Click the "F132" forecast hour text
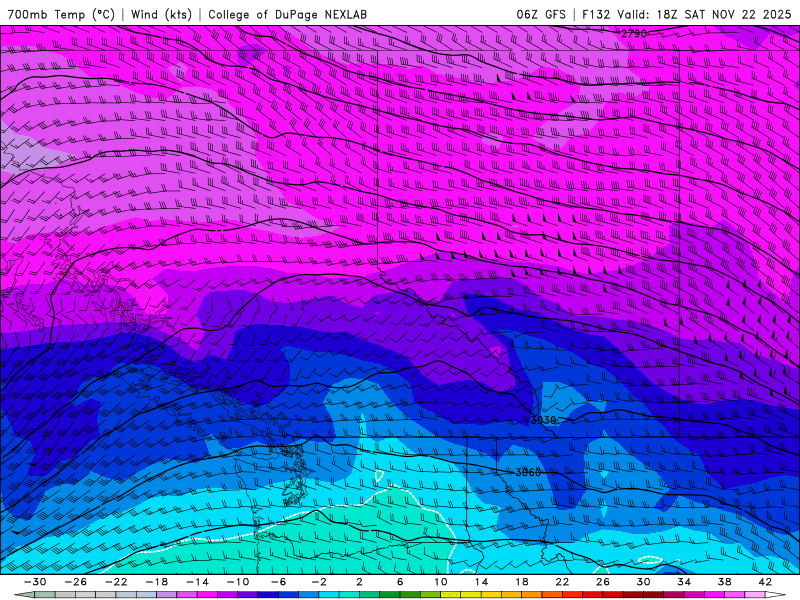 click(x=596, y=14)
